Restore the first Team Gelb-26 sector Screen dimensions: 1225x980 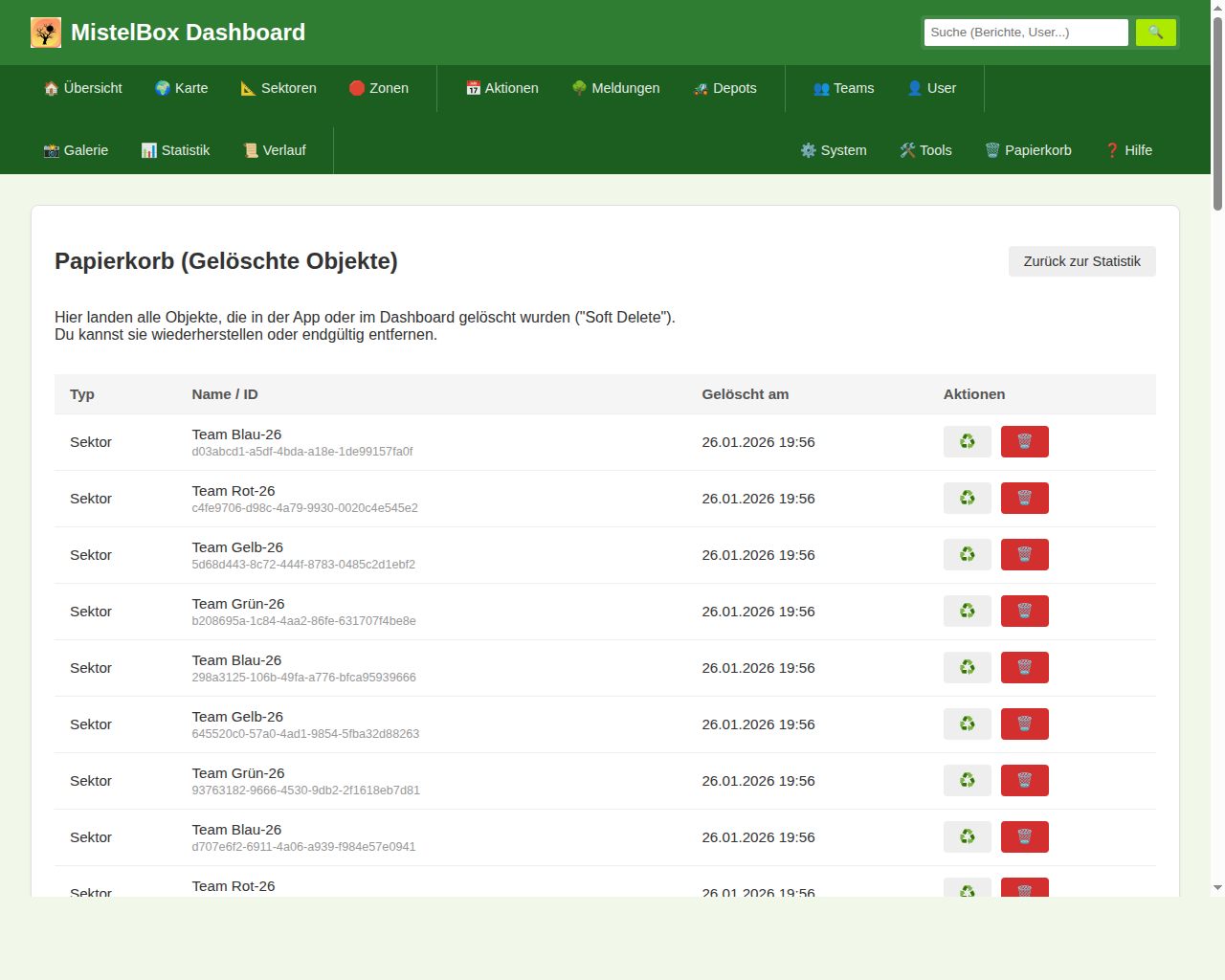967,555
